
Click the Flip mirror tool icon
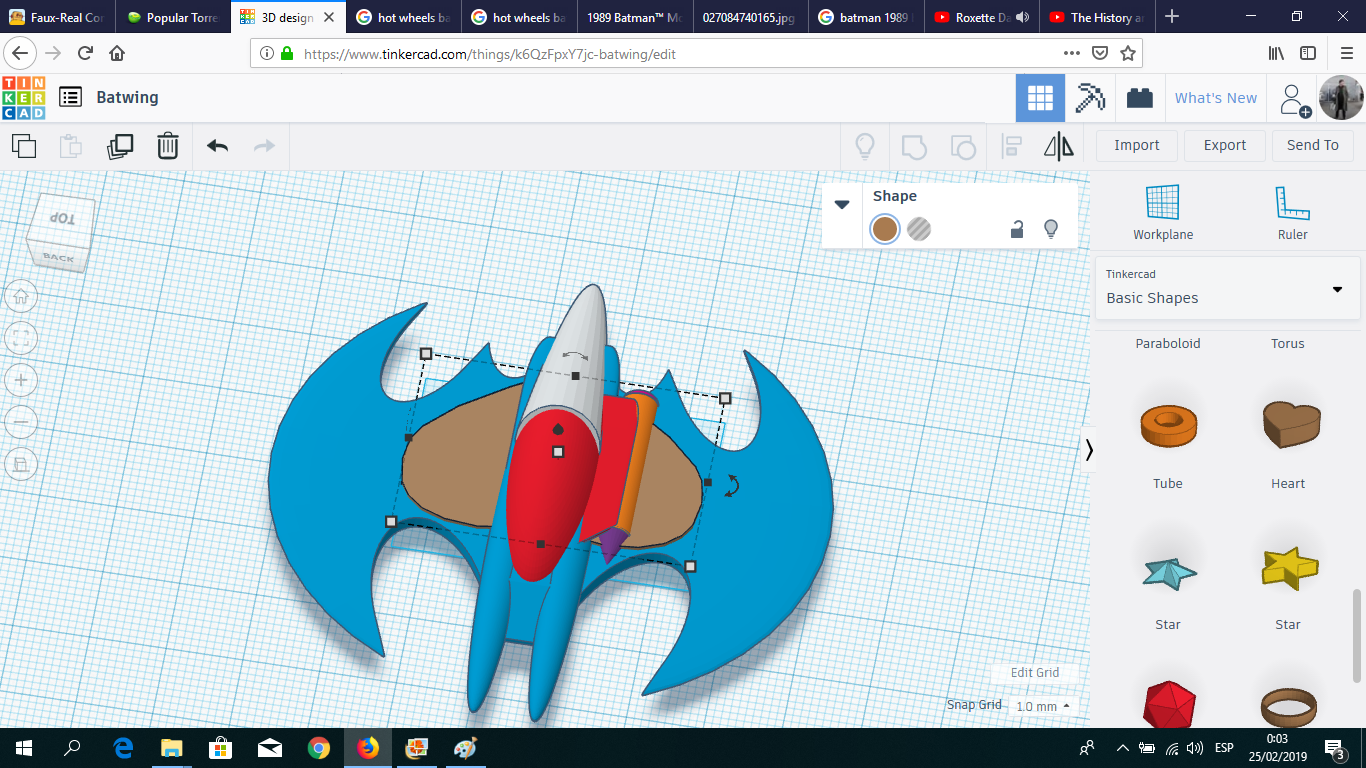click(x=1059, y=146)
